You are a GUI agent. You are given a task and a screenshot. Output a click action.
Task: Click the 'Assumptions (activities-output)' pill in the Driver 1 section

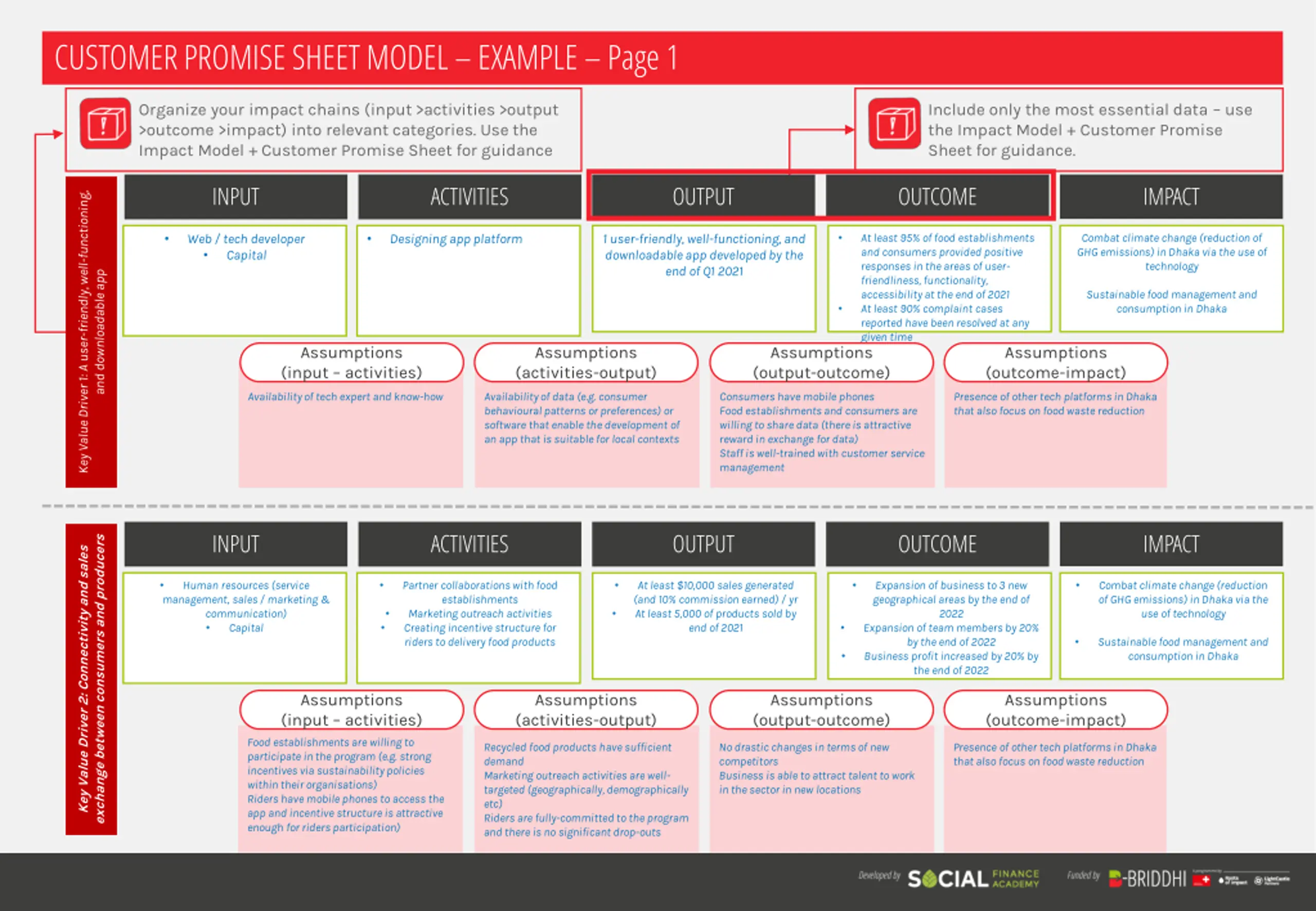click(586, 362)
